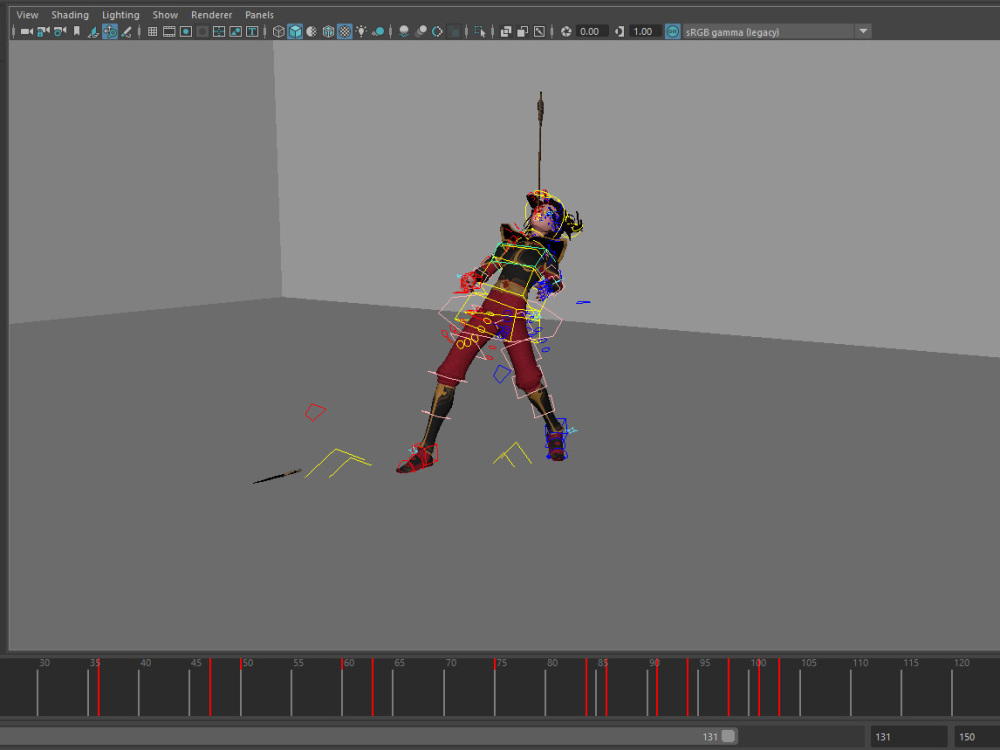Viewport: 1000px width, 750px height.
Task: Toggle the Safe Action overlay
Action: pyautogui.click(x=235, y=31)
